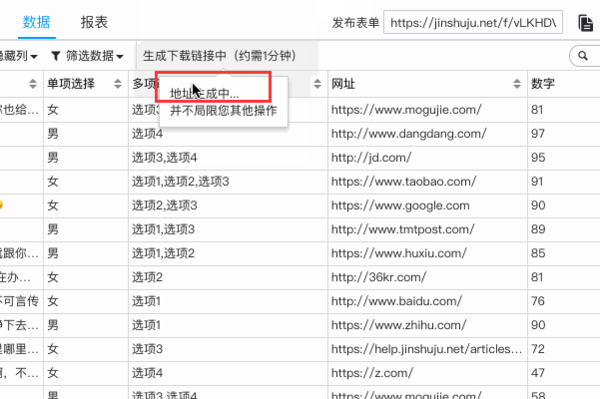Screen dimensions: 600x399
Task: Click the 选项3,选项4 cell in jd.com row
Action: coord(228,158)
